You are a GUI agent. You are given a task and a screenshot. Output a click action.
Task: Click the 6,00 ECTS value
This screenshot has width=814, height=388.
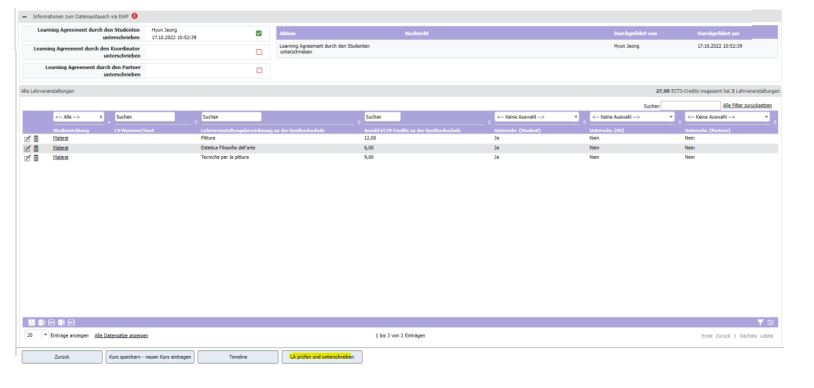click(369, 148)
